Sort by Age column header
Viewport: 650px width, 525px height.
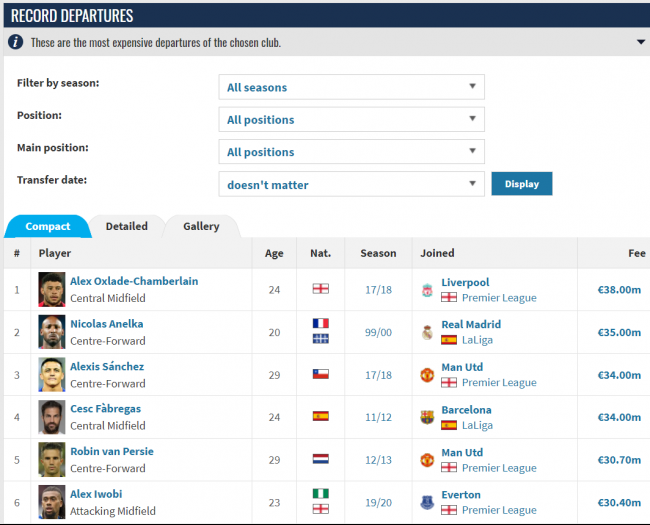coord(274,253)
